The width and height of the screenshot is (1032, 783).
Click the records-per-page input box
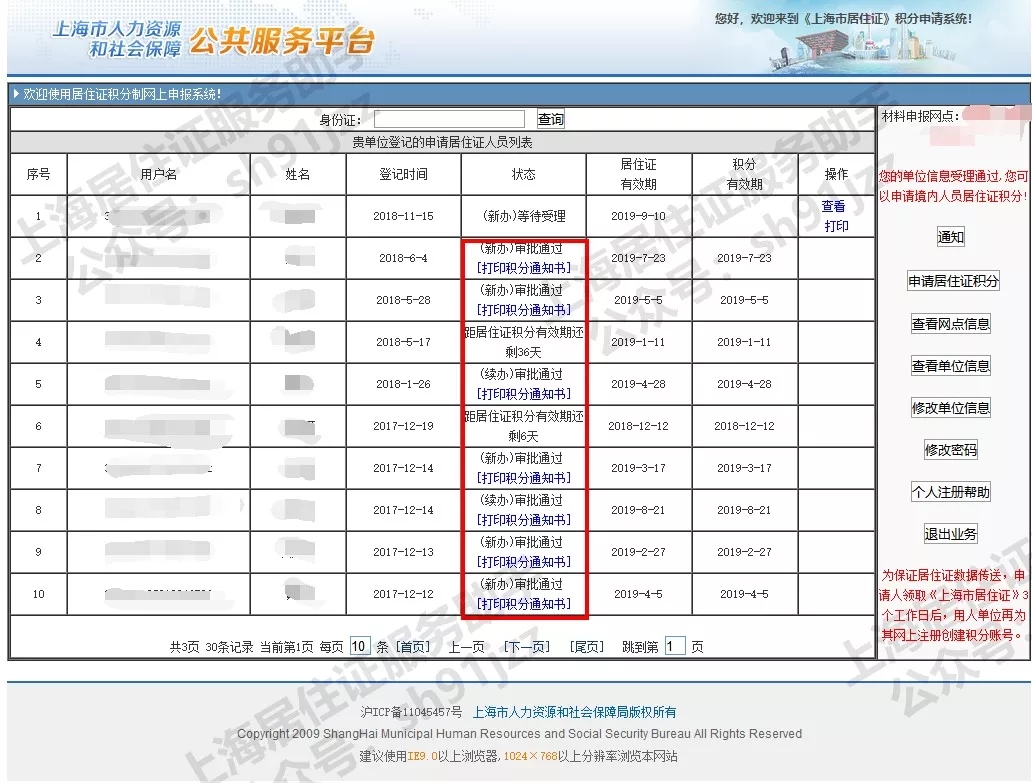[360, 647]
